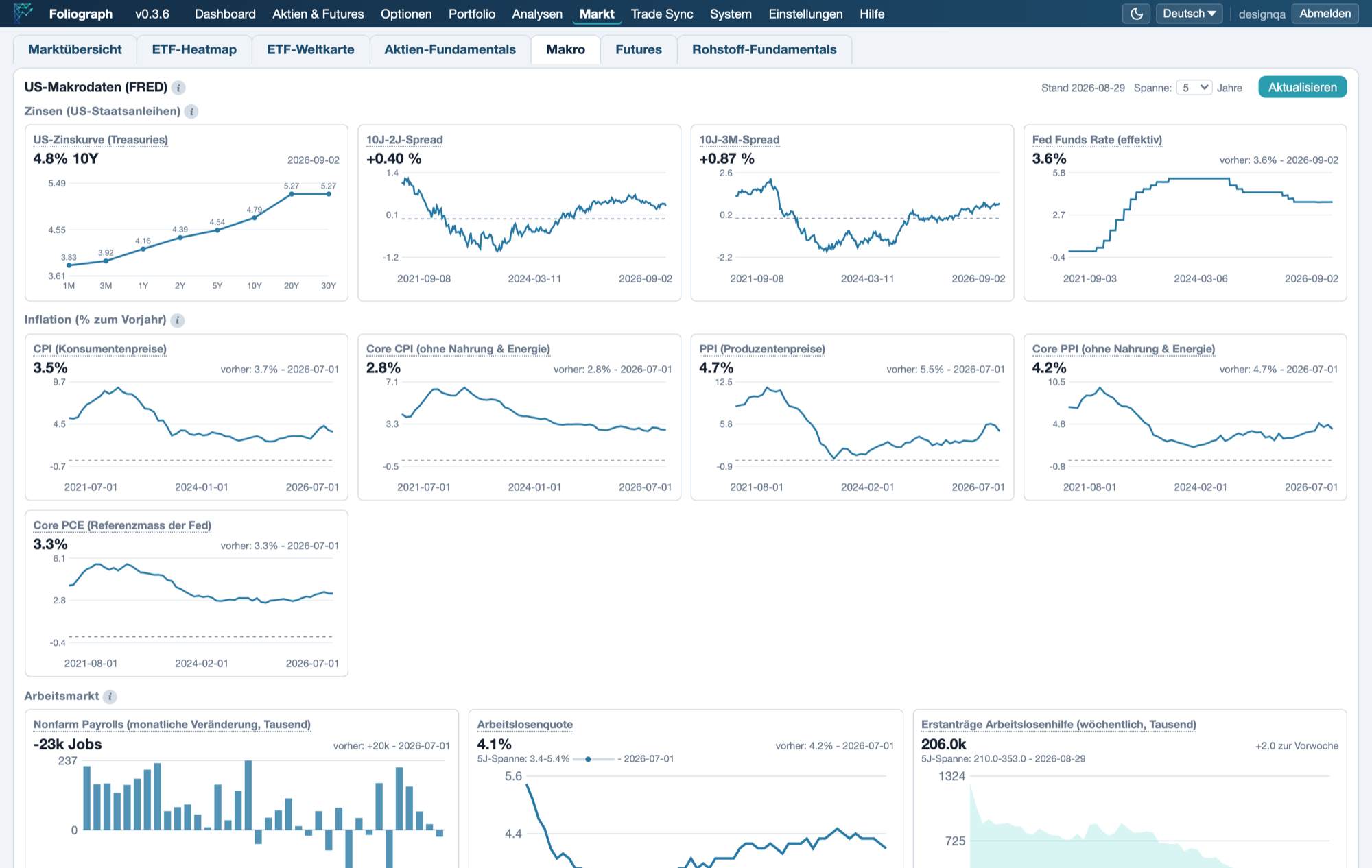Click the Core CPI chart title
This screenshot has width=1372, height=868.
click(458, 349)
